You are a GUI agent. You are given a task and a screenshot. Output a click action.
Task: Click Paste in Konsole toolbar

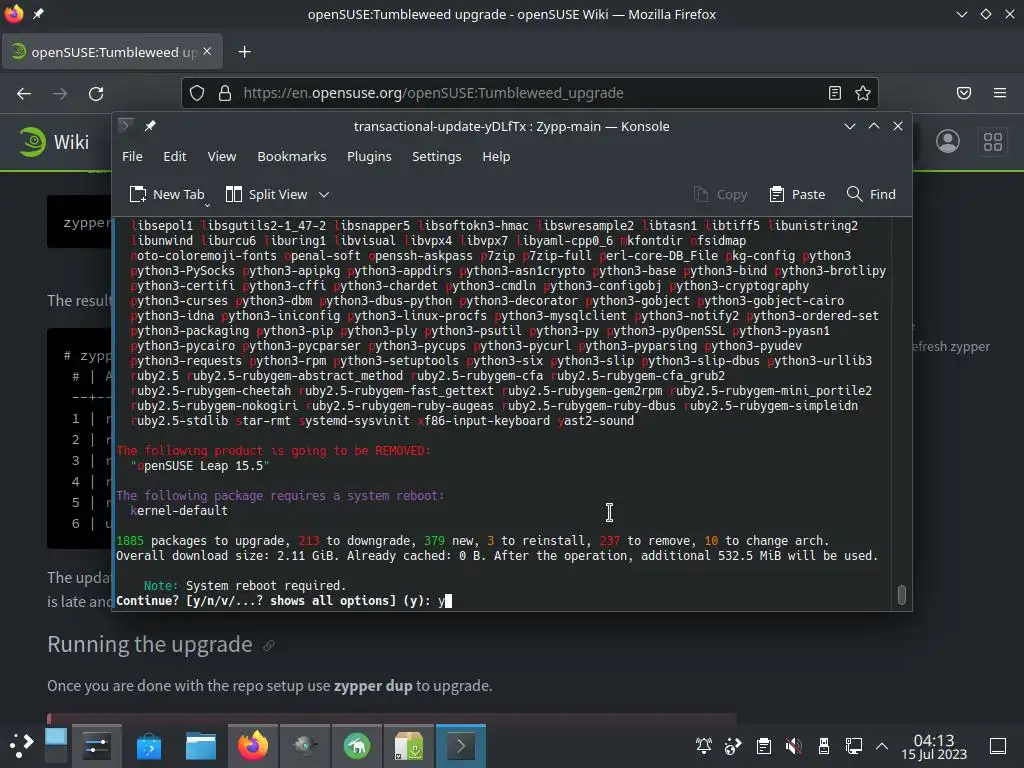click(797, 195)
